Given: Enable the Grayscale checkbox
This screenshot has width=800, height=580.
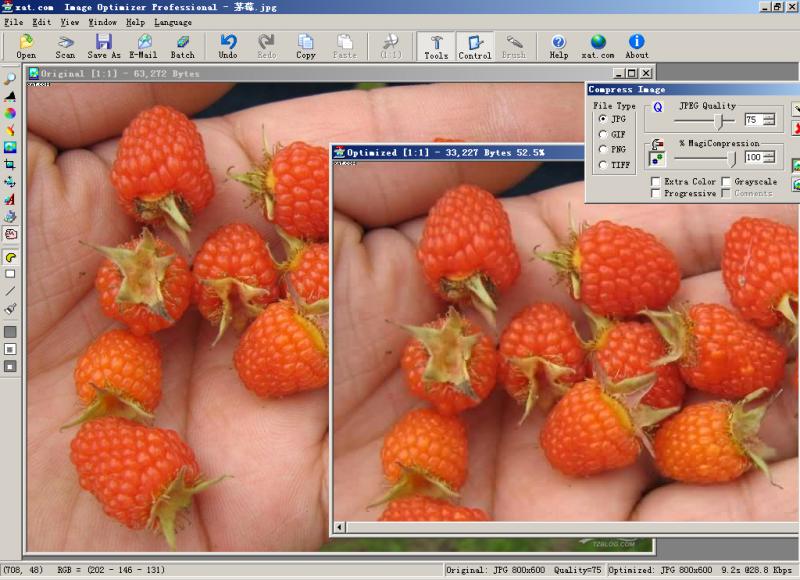Looking at the screenshot, I should 726,182.
